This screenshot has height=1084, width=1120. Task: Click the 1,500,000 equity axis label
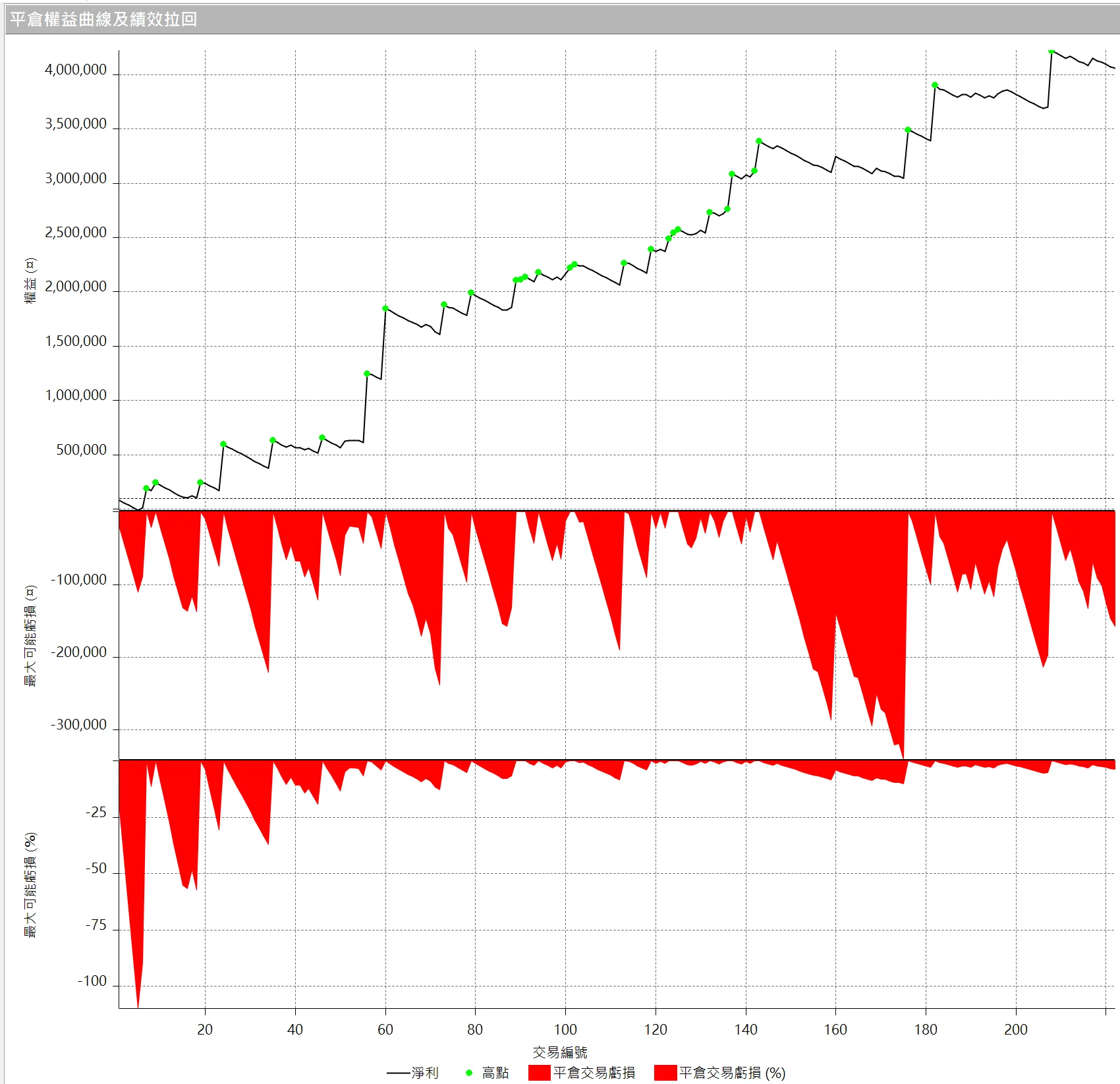[x=76, y=341]
